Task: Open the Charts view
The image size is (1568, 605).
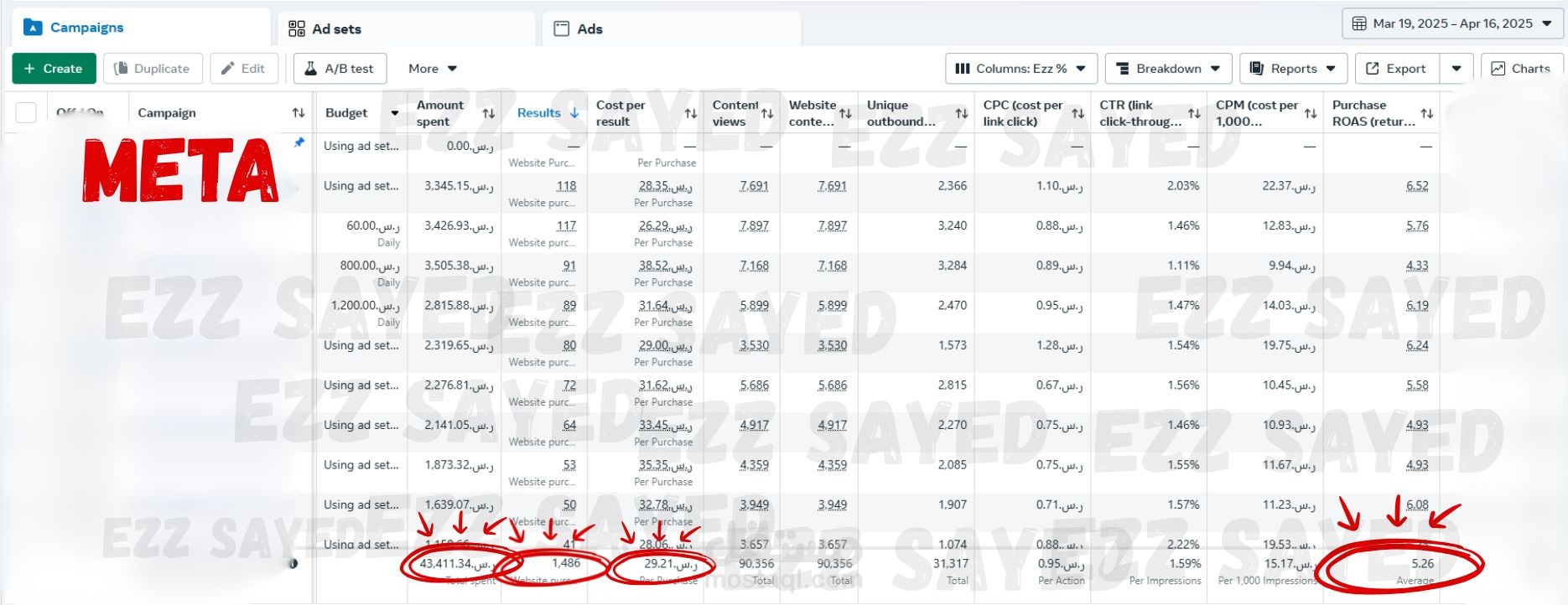Action: coord(1521,69)
